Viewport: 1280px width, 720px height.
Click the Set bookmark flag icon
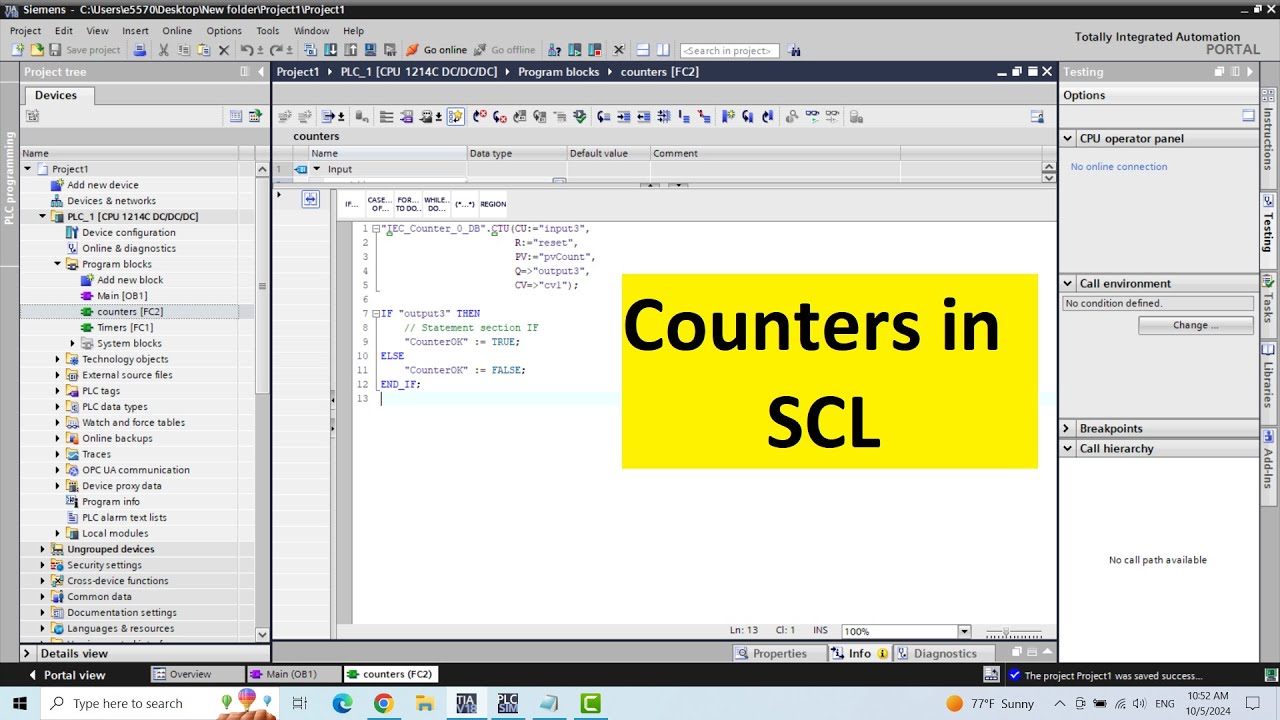[727, 116]
